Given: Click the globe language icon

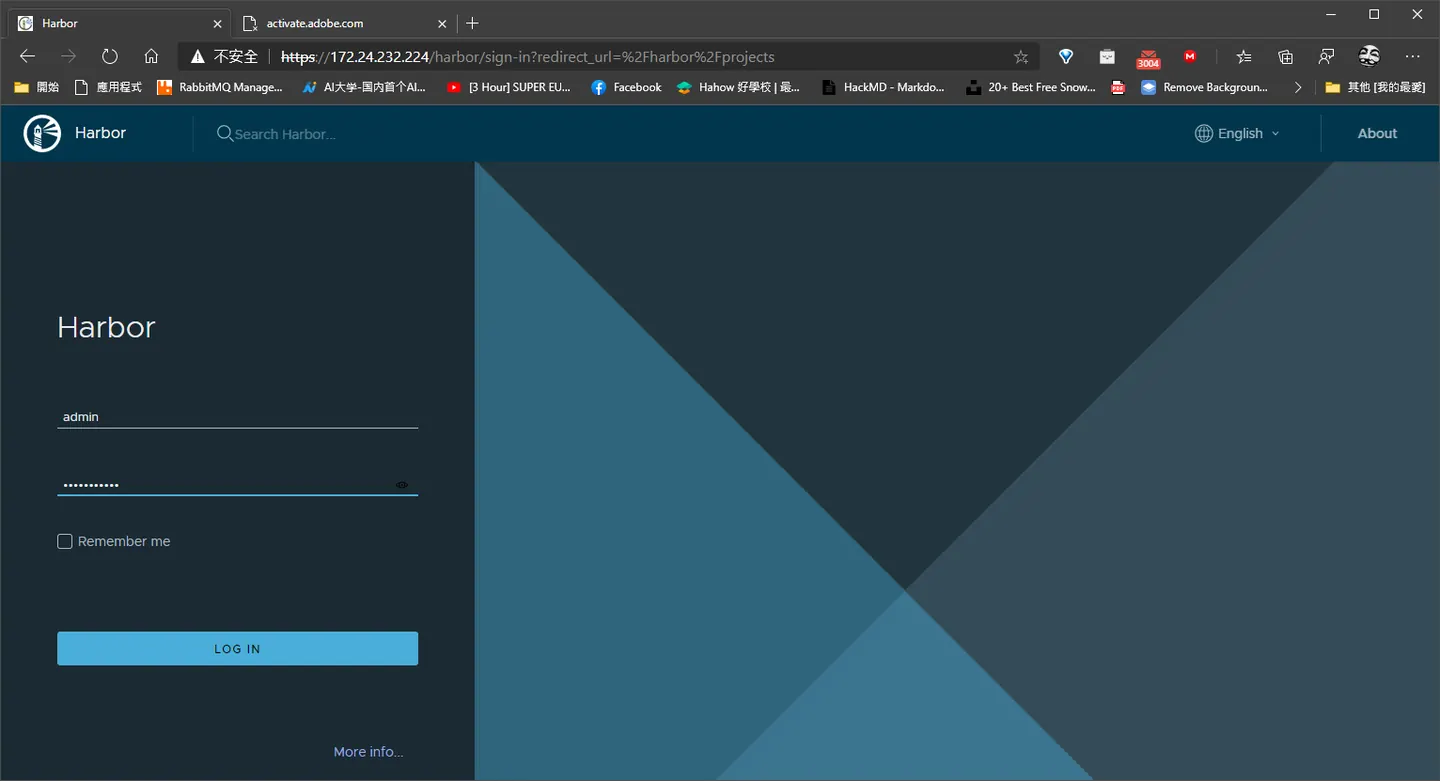Looking at the screenshot, I should (1204, 133).
